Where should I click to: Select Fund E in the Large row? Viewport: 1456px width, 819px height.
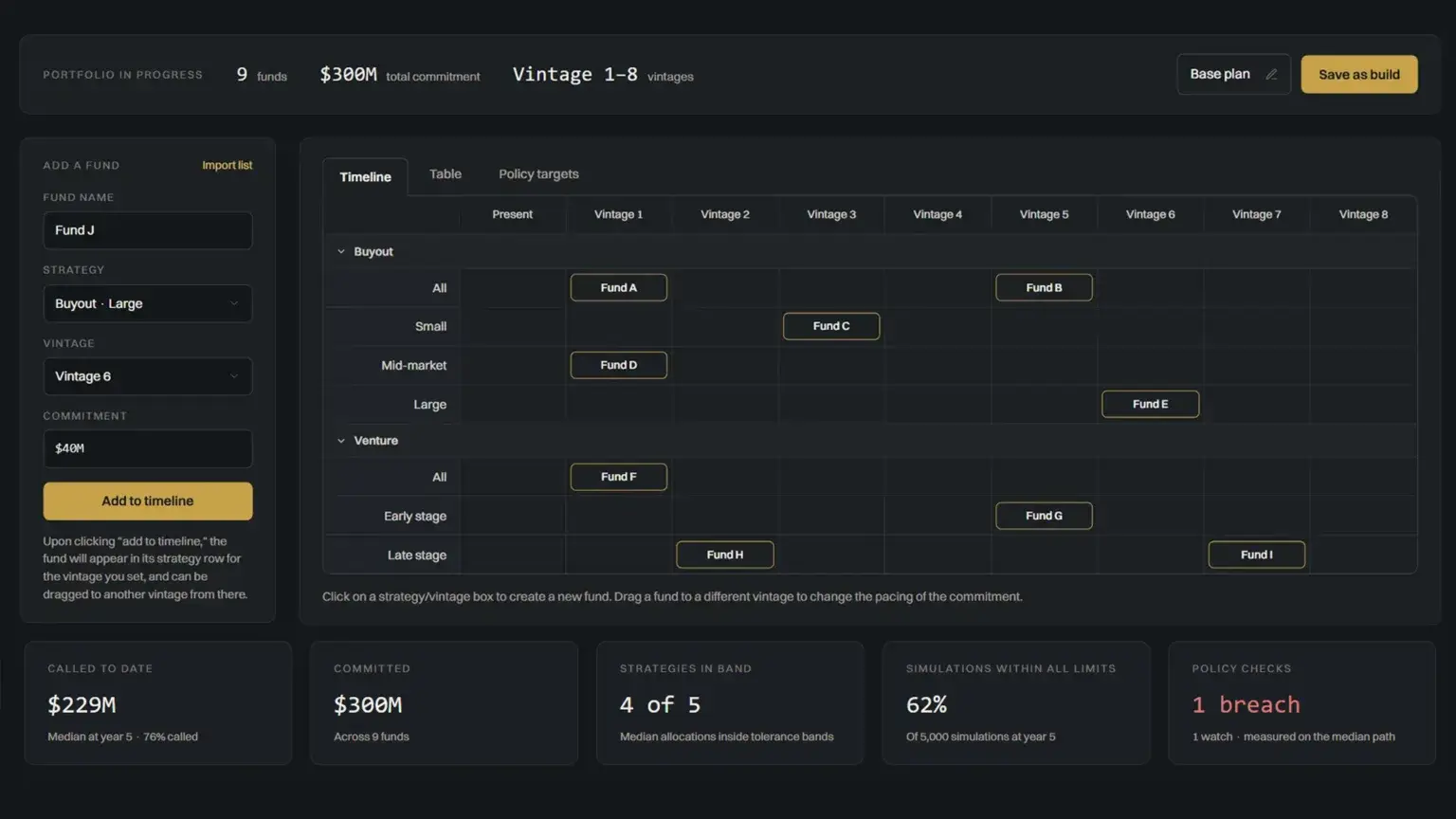(x=1150, y=404)
